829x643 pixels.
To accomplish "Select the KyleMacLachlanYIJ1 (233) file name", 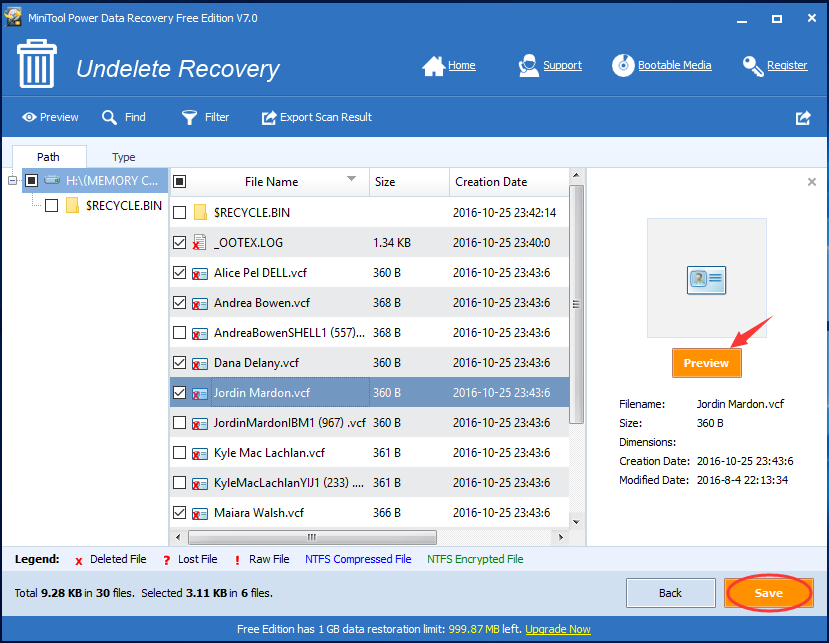I will 289,483.
